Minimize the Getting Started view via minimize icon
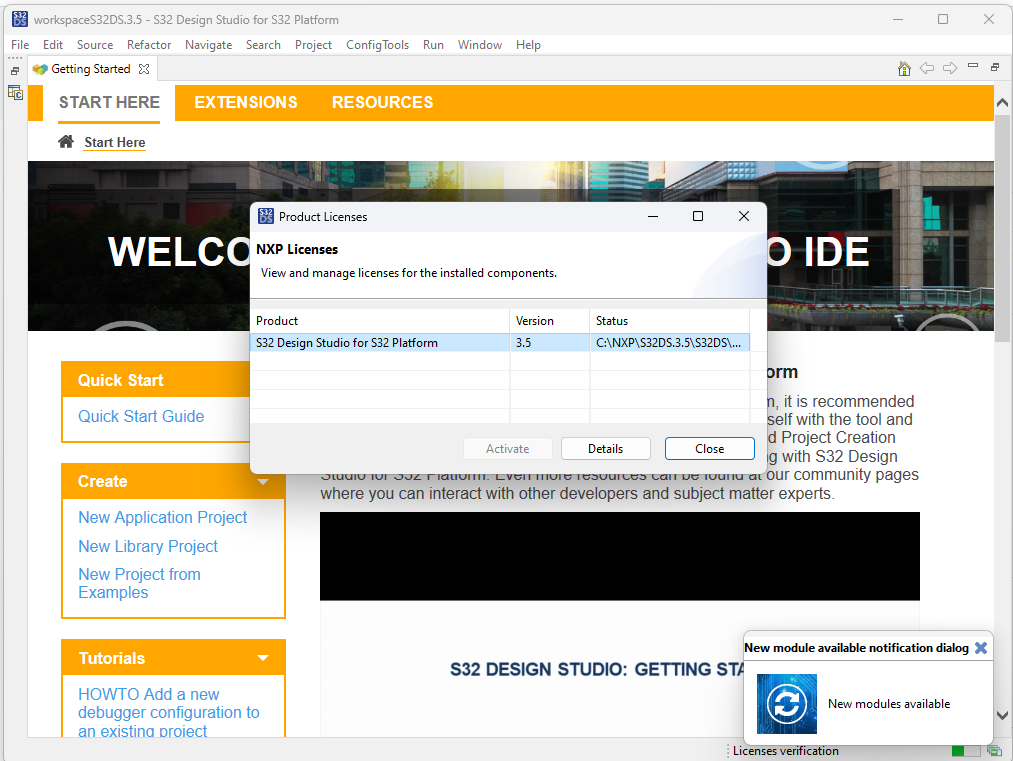 [x=972, y=66]
